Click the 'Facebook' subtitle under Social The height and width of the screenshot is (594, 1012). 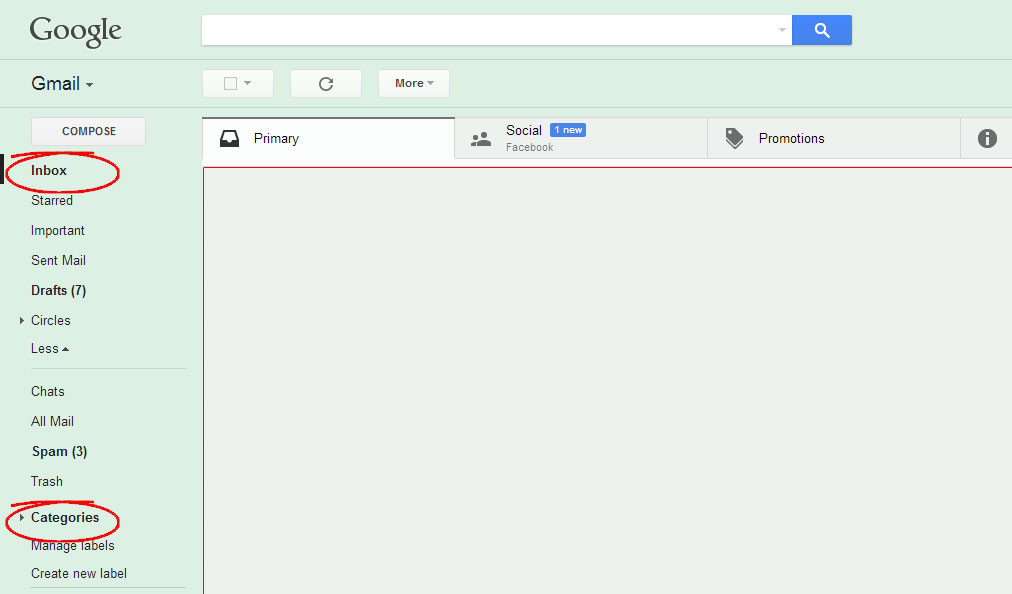(529, 147)
